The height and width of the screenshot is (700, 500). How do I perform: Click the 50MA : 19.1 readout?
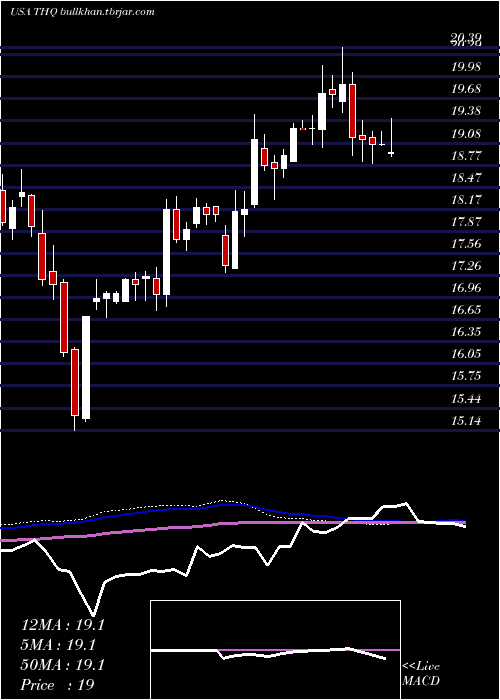(x=62, y=665)
